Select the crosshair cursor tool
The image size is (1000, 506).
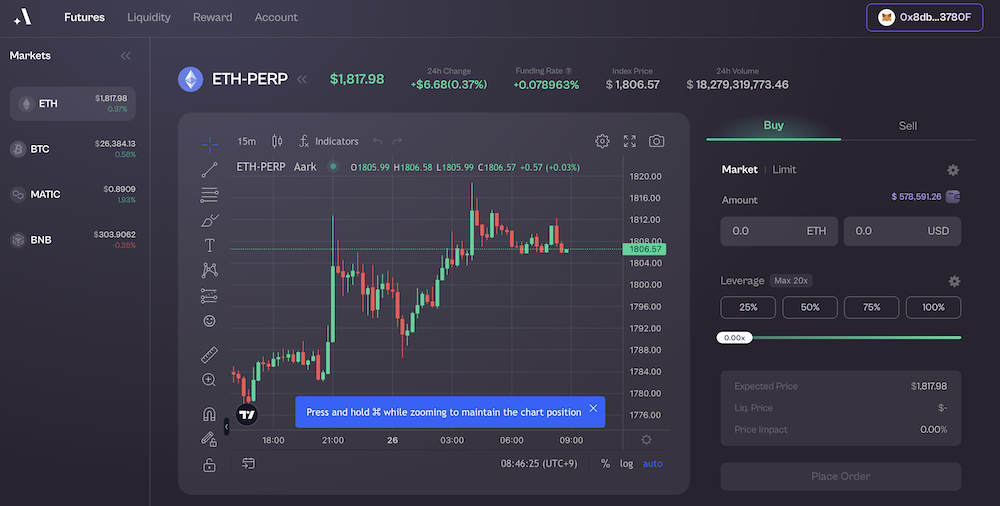coord(209,144)
